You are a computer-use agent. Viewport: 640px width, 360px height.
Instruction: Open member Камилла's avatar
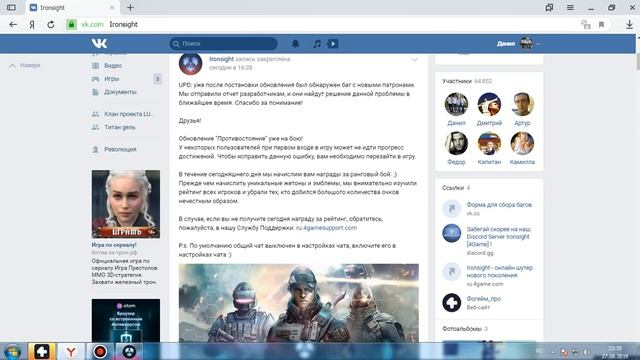tap(522, 143)
